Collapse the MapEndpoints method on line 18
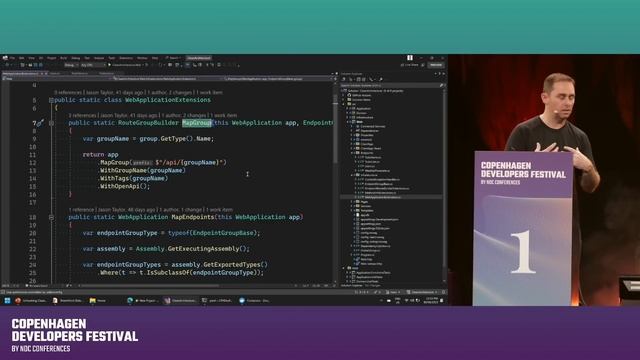 51,217
